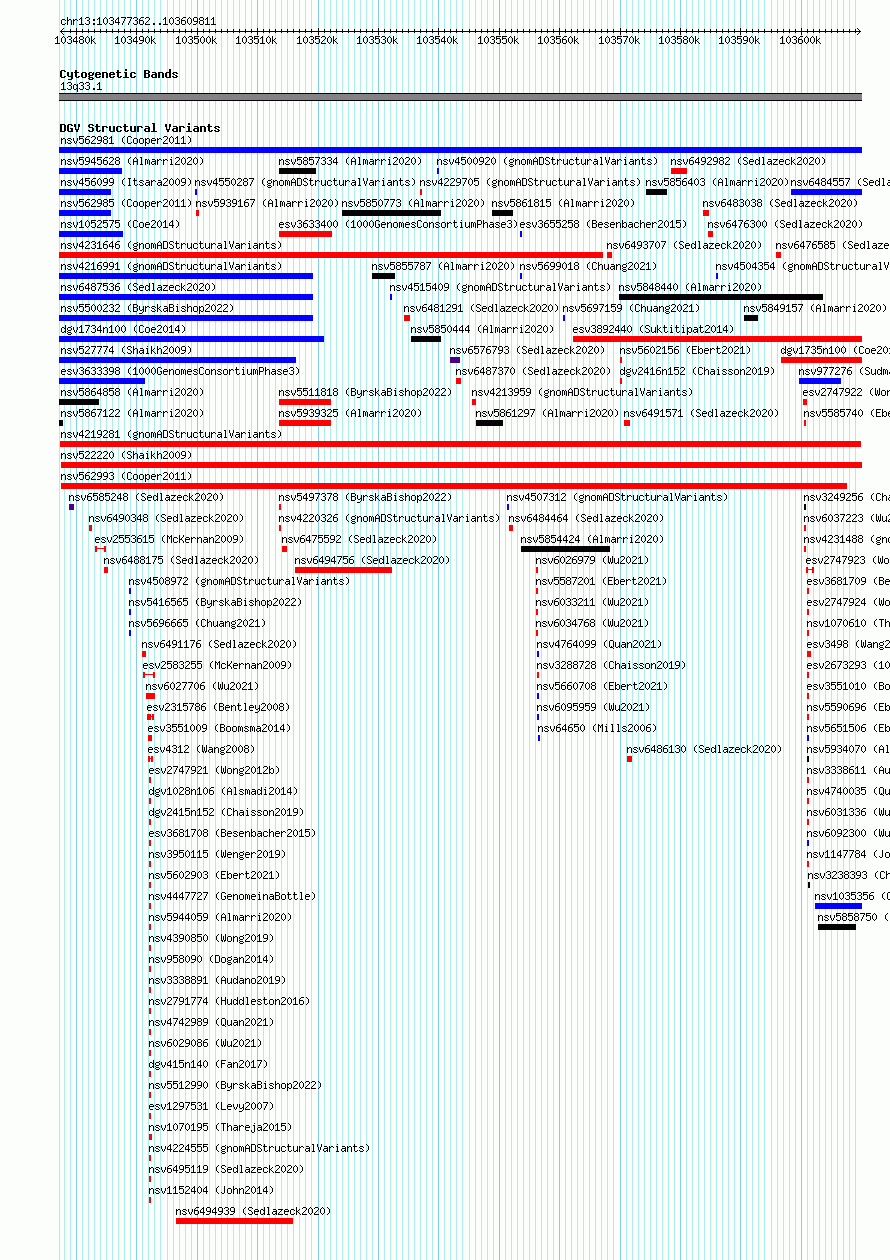Click nsv5855787 (Almarri2020) label
Screen dimensions: 890x1260
444,266
